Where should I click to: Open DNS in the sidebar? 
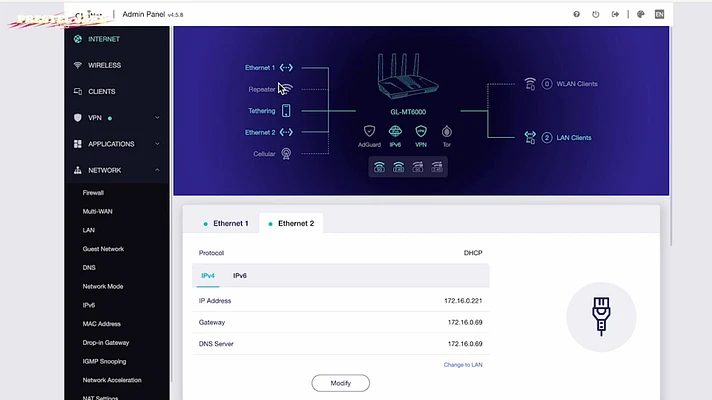coord(89,267)
